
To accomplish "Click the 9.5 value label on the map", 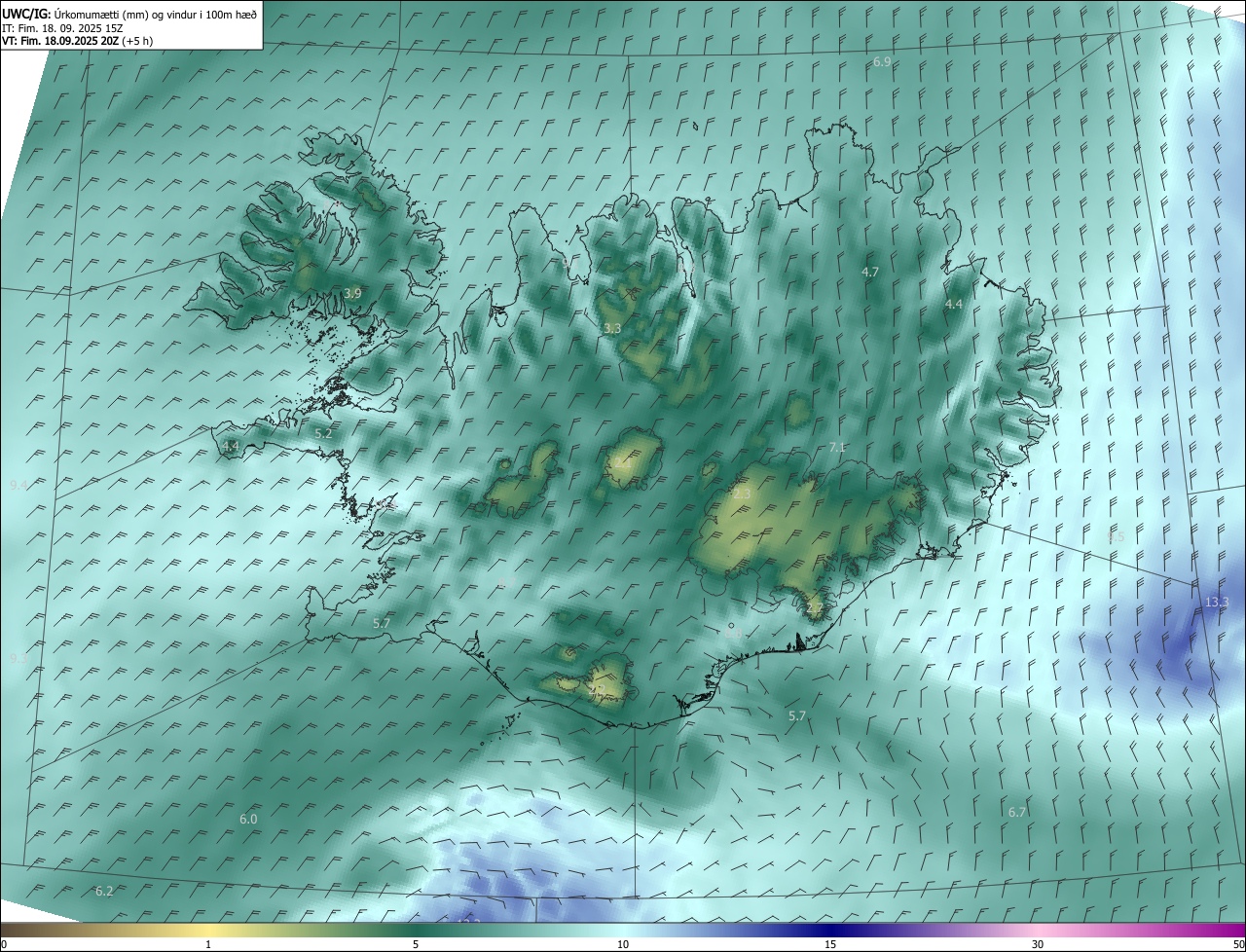I will (x=1116, y=536).
